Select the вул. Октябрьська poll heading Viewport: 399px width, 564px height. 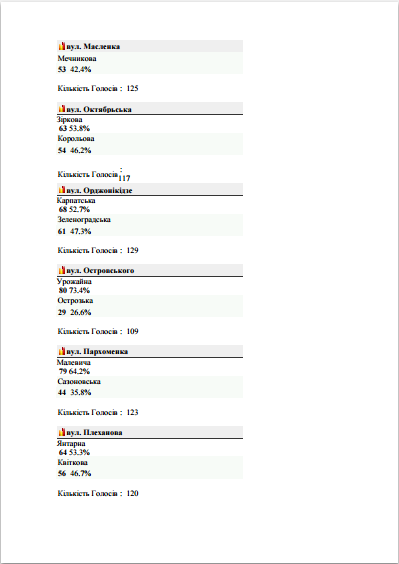pos(99,109)
